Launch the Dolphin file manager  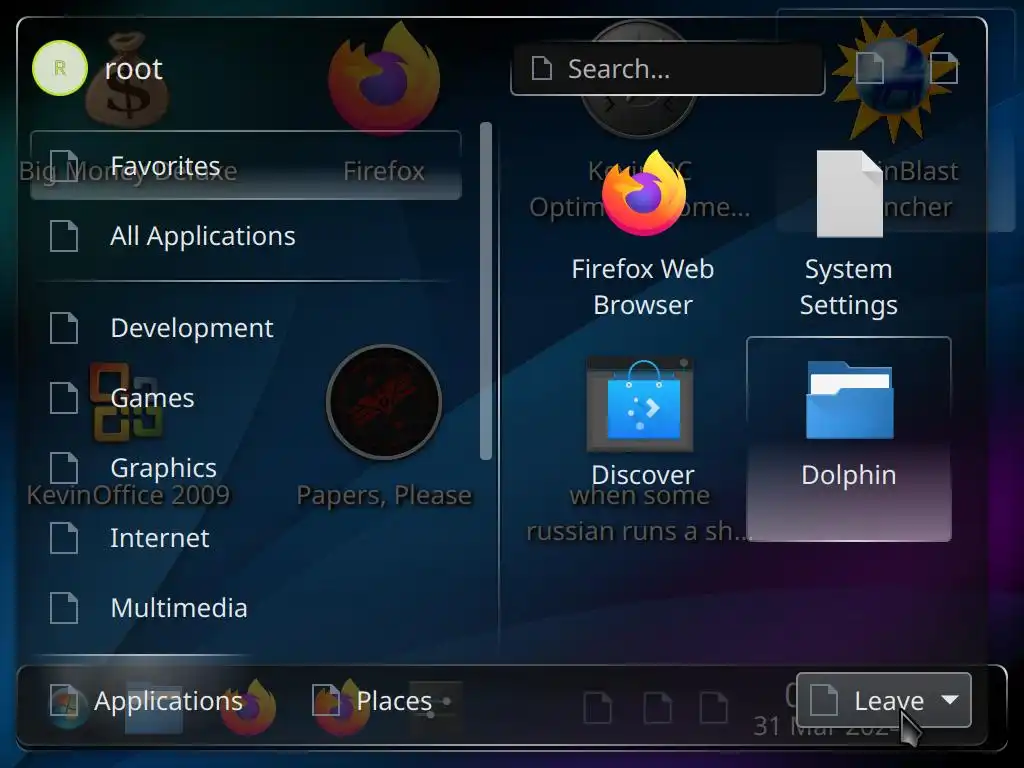[x=848, y=439]
